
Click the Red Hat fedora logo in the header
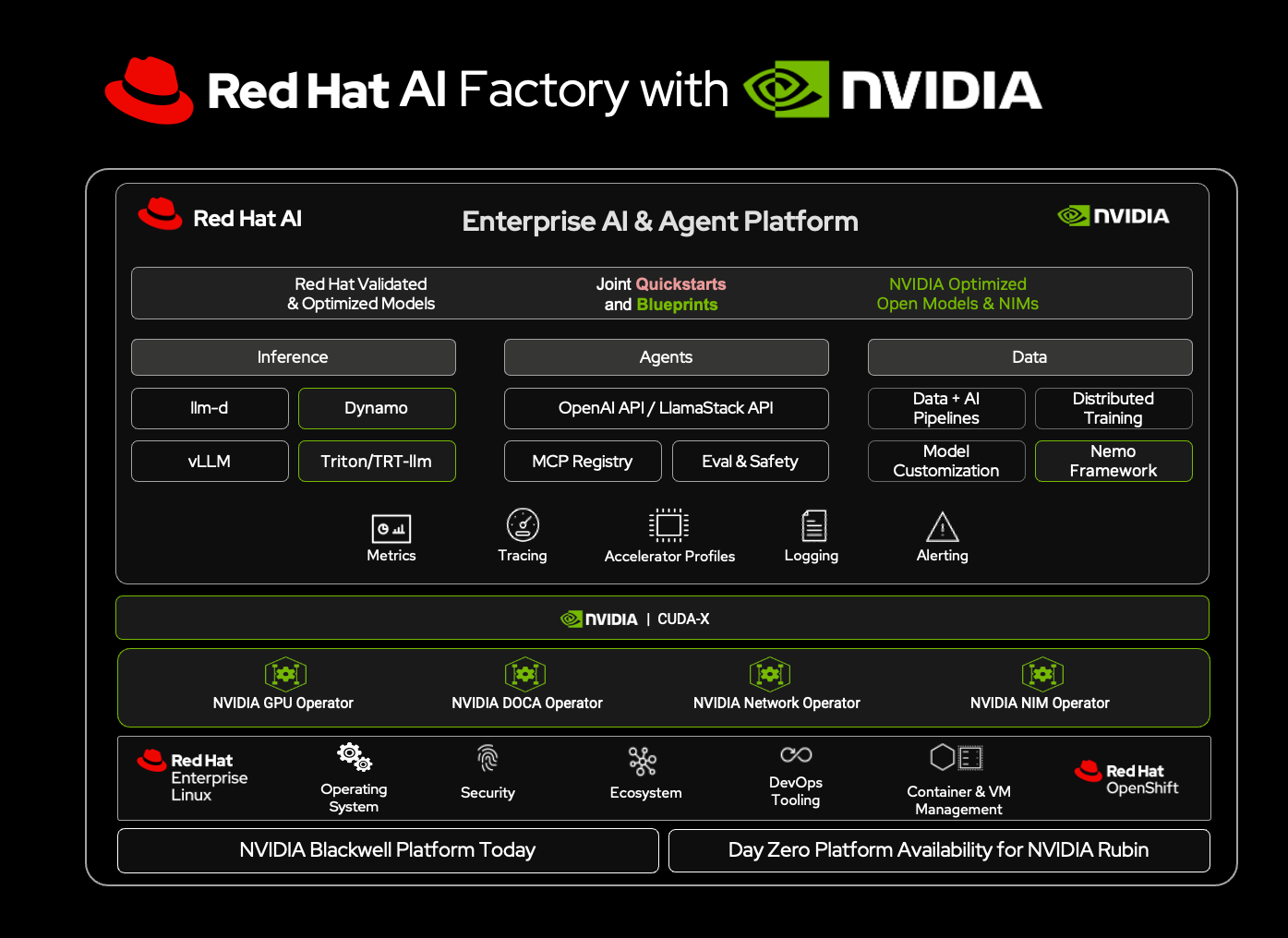(x=150, y=88)
